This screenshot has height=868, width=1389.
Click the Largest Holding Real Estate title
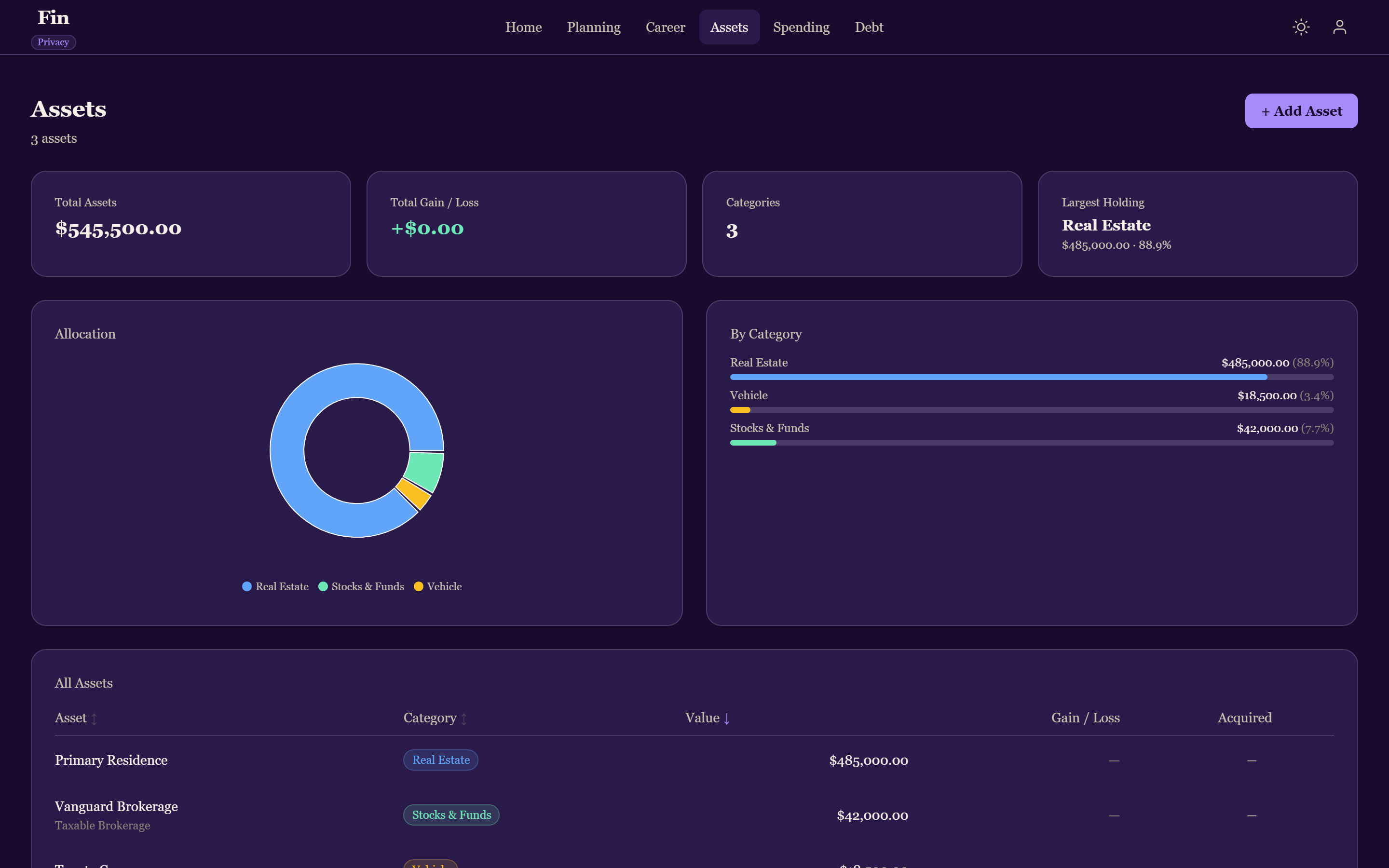(x=1106, y=225)
